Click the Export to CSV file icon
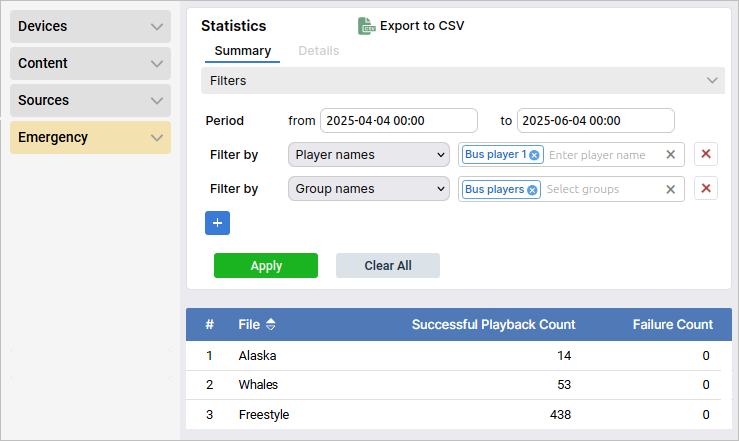The width and height of the screenshot is (739, 441). click(366, 26)
